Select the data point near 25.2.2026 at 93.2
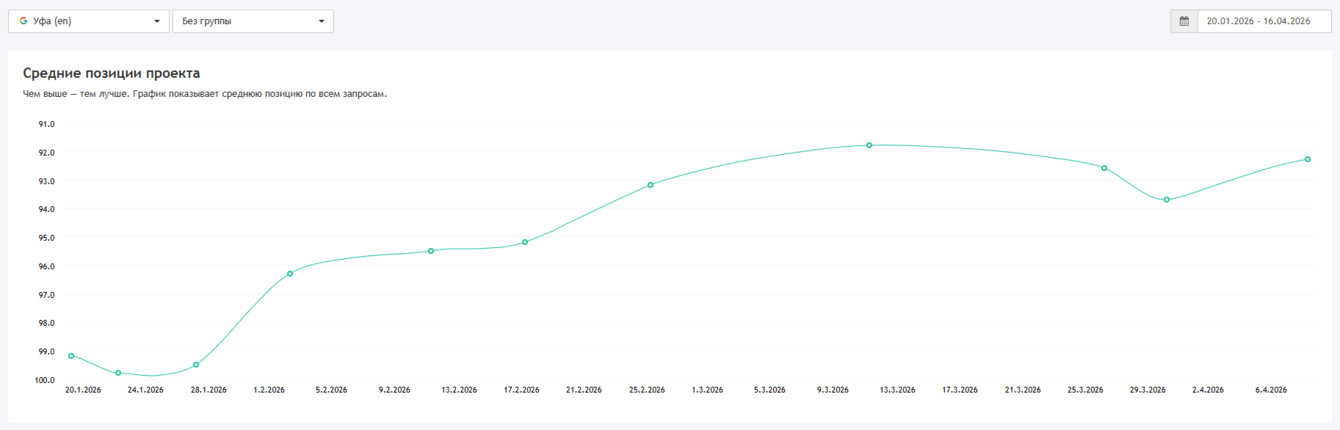1340x430 pixels. (650, 185)
